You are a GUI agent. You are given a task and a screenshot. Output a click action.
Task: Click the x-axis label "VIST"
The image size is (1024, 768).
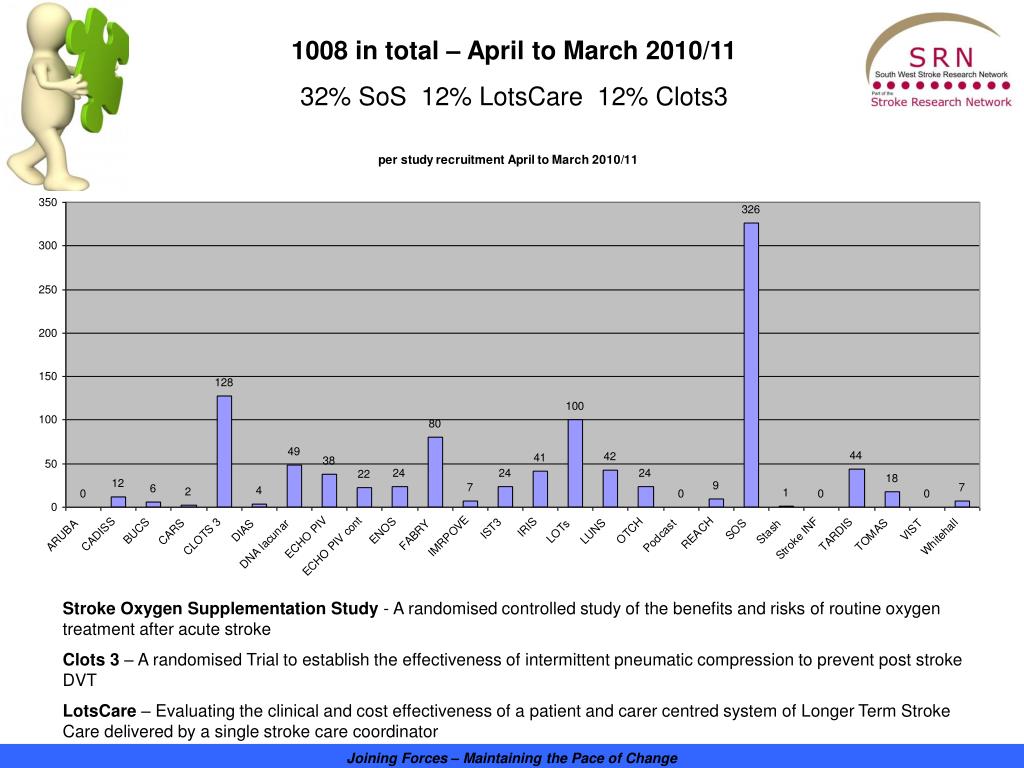point(910,529)
